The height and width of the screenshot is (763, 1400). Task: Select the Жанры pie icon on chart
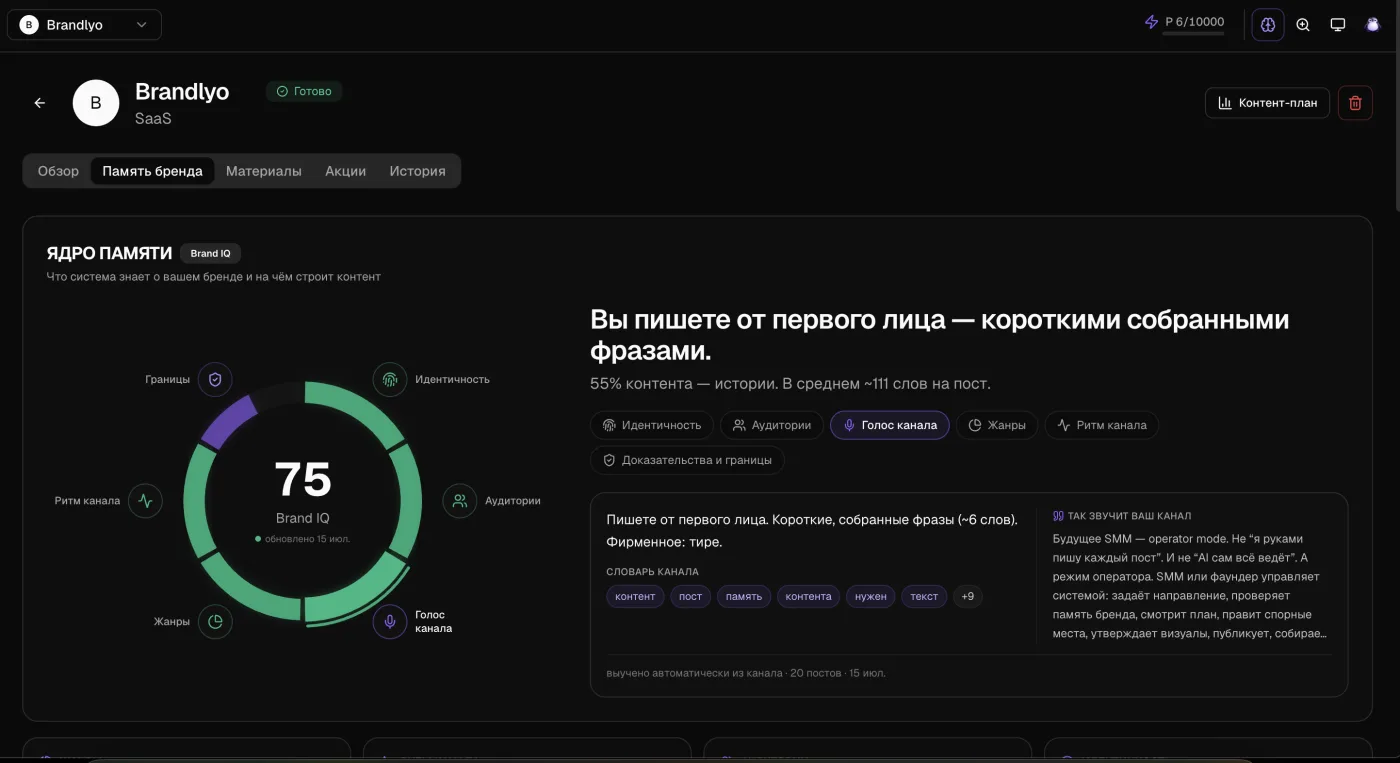(215, 622)
